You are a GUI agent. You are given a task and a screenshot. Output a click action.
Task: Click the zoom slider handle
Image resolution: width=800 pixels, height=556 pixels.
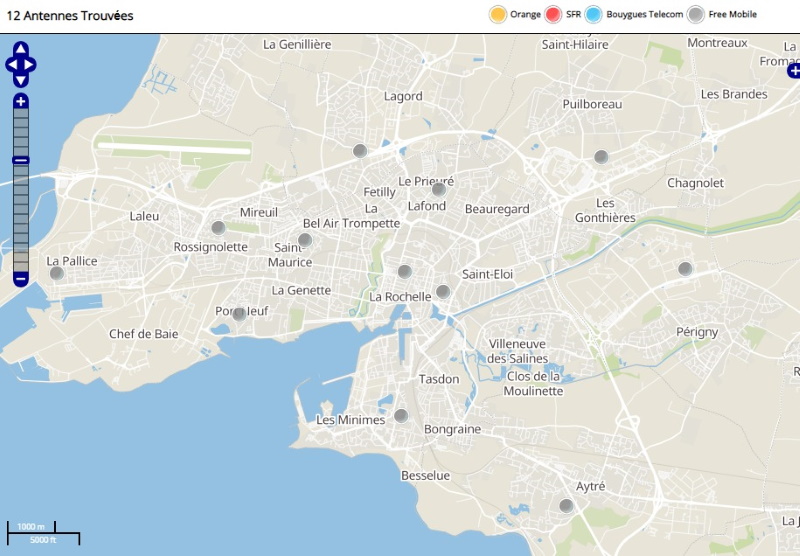click(x=21, y=160)
